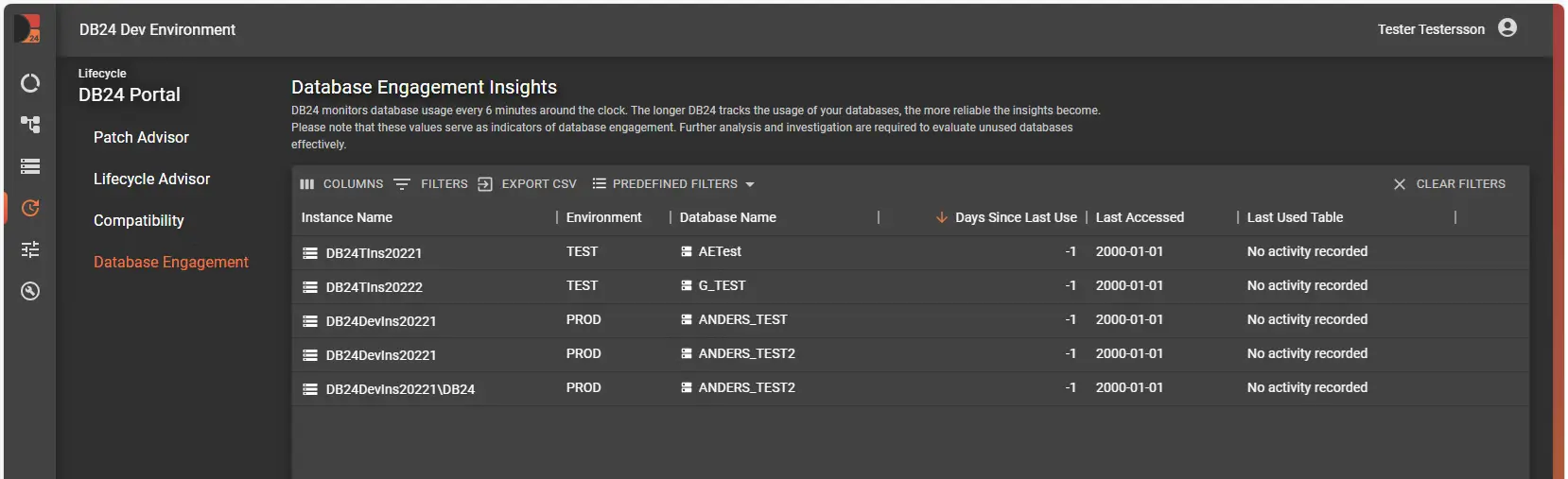
Task: Open the circular dashboard icon in sidebar
Action: pyautogui.click(x=30, y=83)
